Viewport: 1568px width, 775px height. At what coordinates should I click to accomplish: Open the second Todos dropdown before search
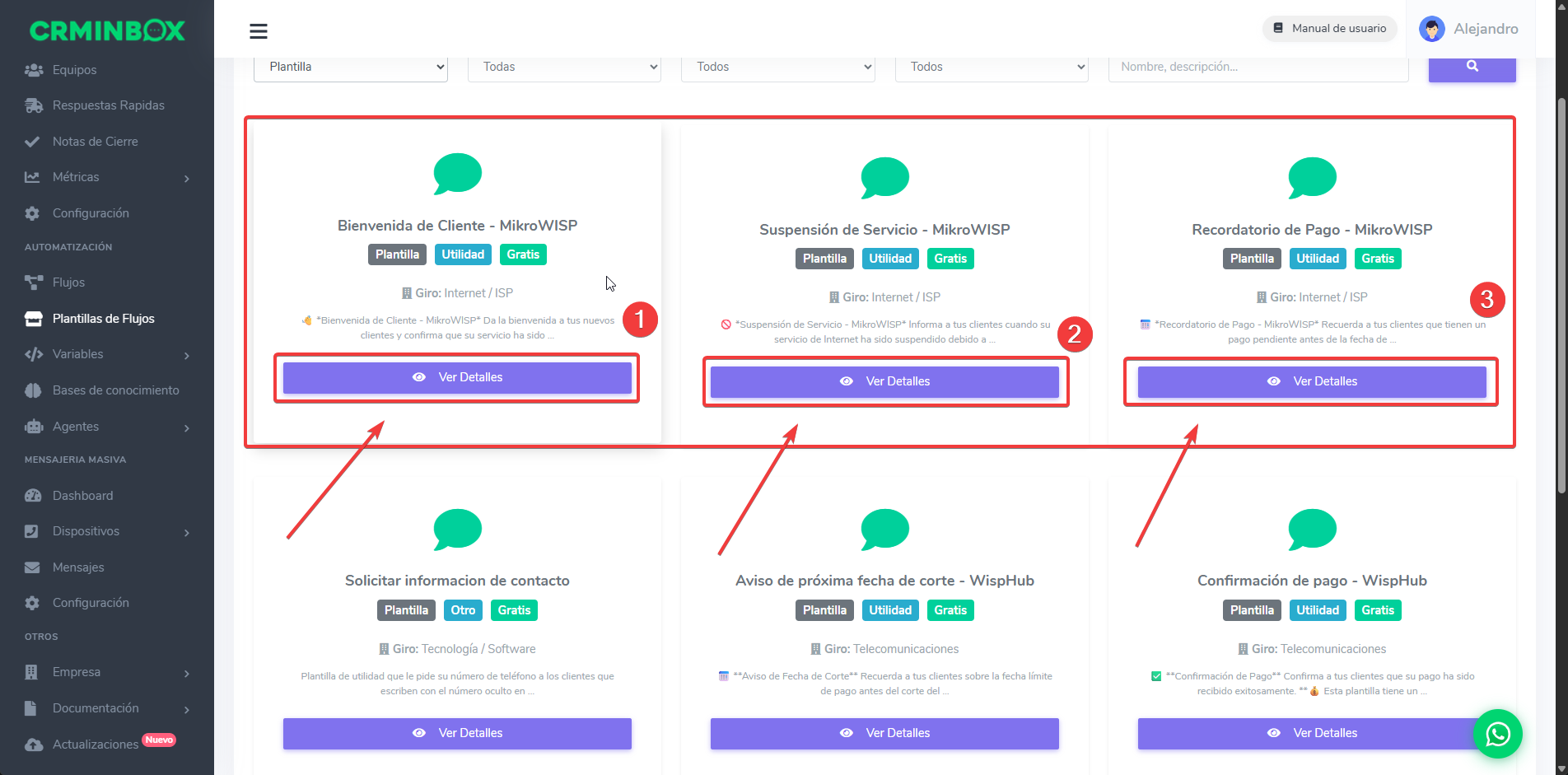[992, 68]
